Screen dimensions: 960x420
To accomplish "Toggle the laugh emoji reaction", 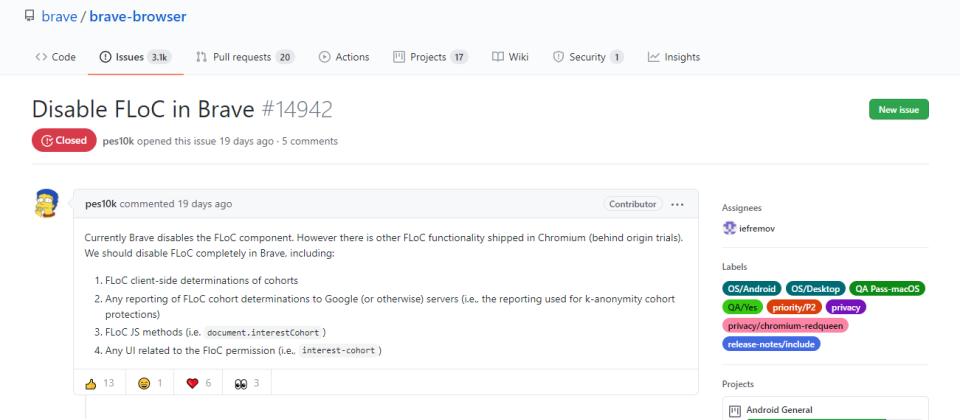I will pyautogui.click(x=150, y=383).
